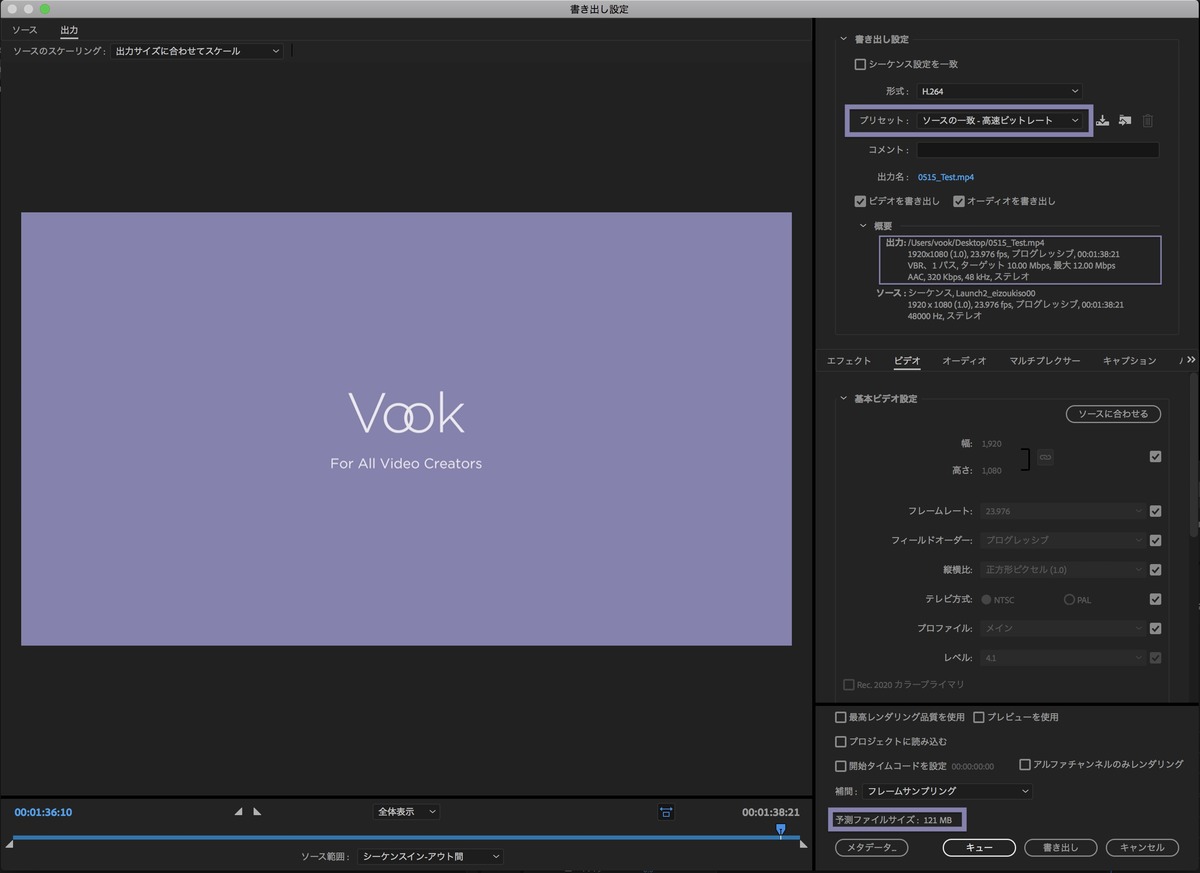
Task: Click the Vook video preview frame
Action: (x=406, y=429)
